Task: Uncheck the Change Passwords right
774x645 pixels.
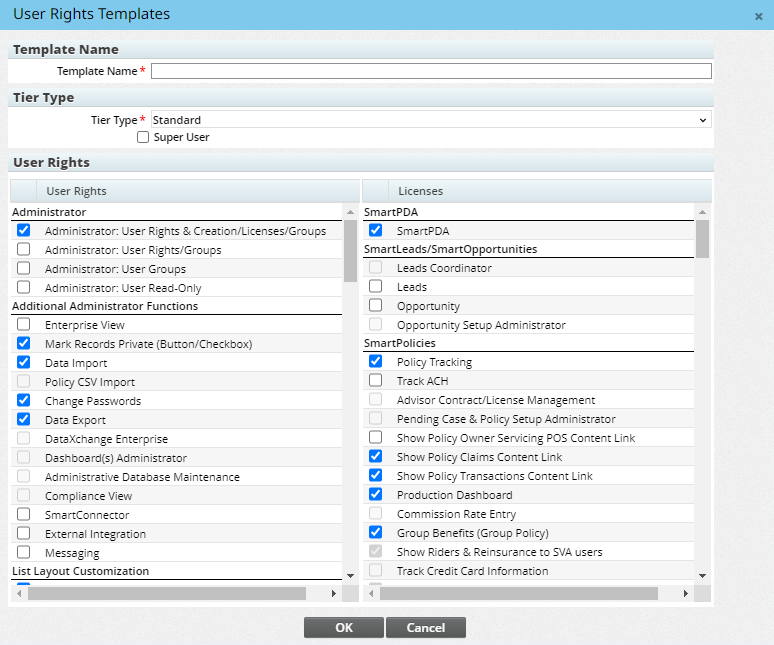Action: coord(23,400)
